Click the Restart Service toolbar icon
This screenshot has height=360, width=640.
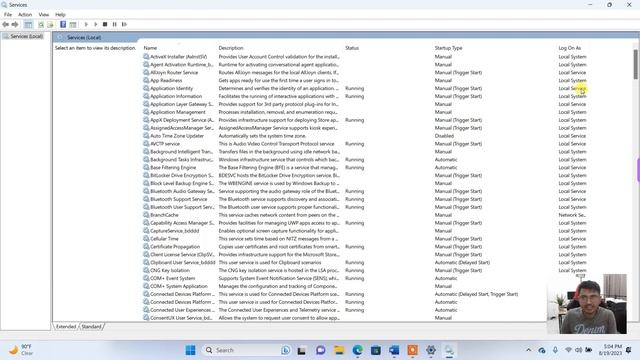(x=124, y=24)
